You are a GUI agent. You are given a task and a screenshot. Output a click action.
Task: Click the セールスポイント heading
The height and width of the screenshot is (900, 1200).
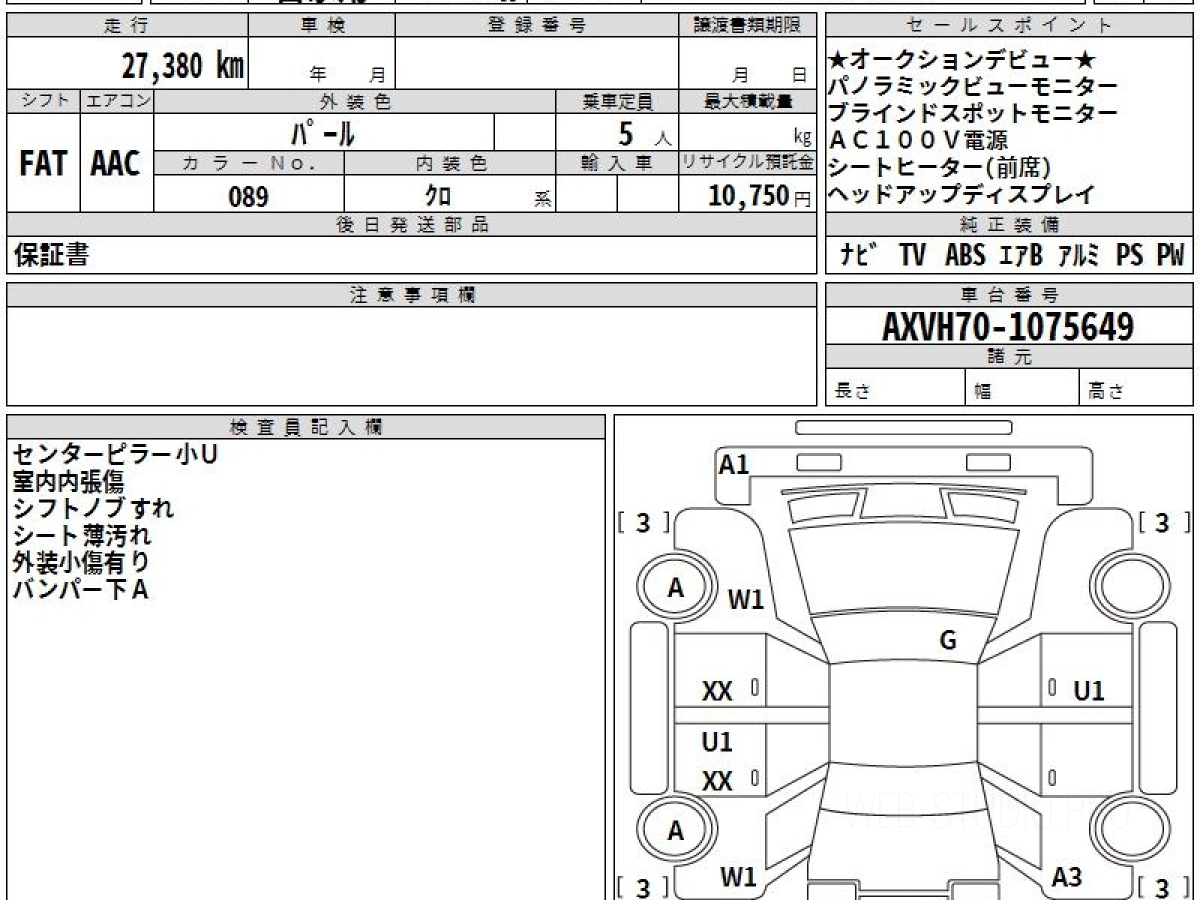point(1009,26)
